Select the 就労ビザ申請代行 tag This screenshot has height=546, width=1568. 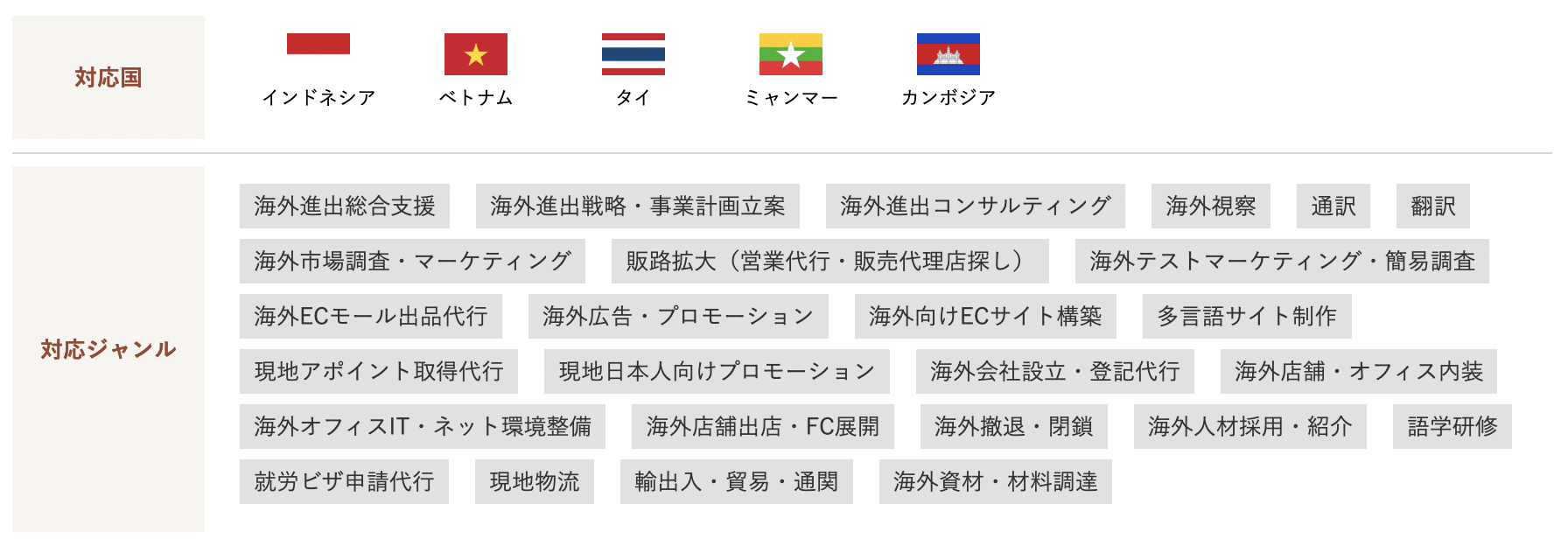tap(344, 481)
